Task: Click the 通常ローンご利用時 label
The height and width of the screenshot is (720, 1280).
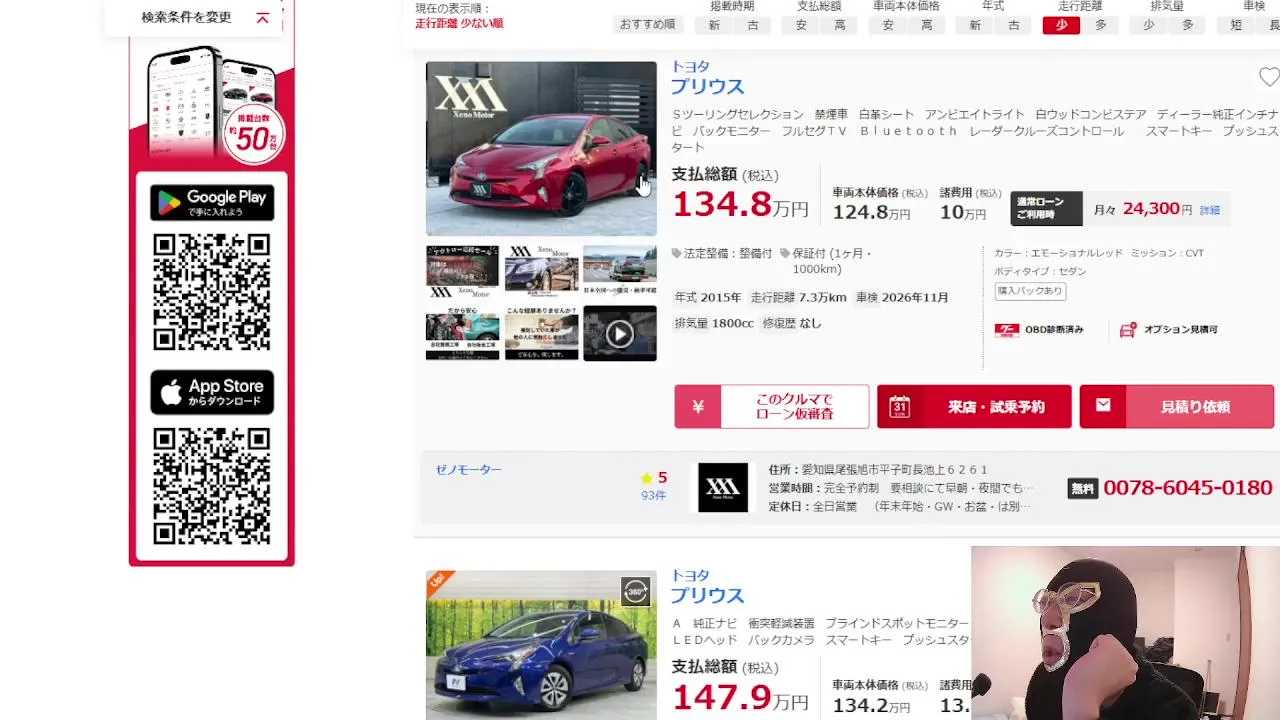Action: pos(1046,208)
